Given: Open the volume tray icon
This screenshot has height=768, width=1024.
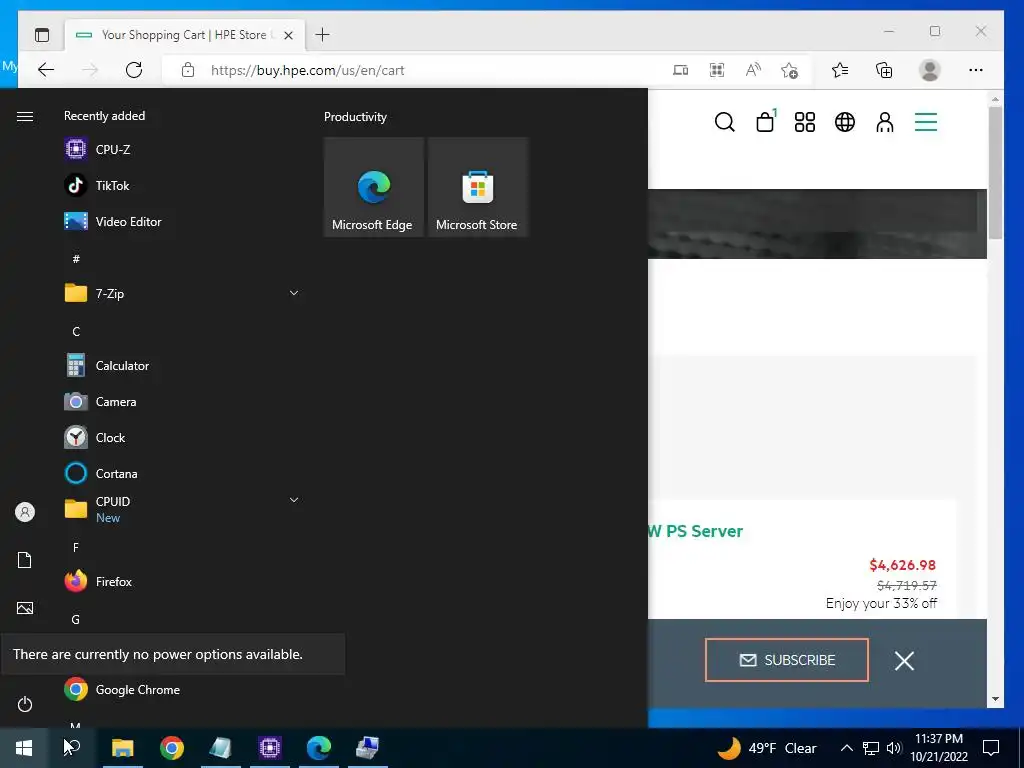Looking at the screenshot, I should 894,748.
